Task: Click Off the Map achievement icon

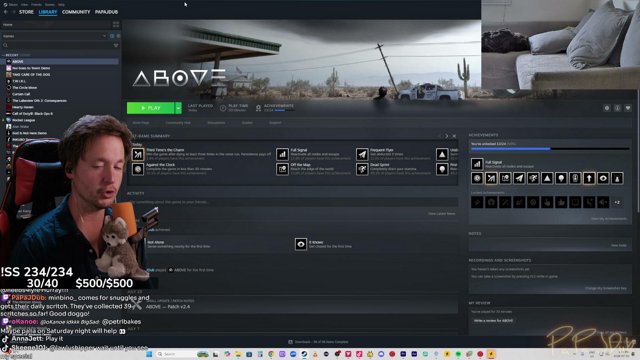Action: [x=282, y=169]
